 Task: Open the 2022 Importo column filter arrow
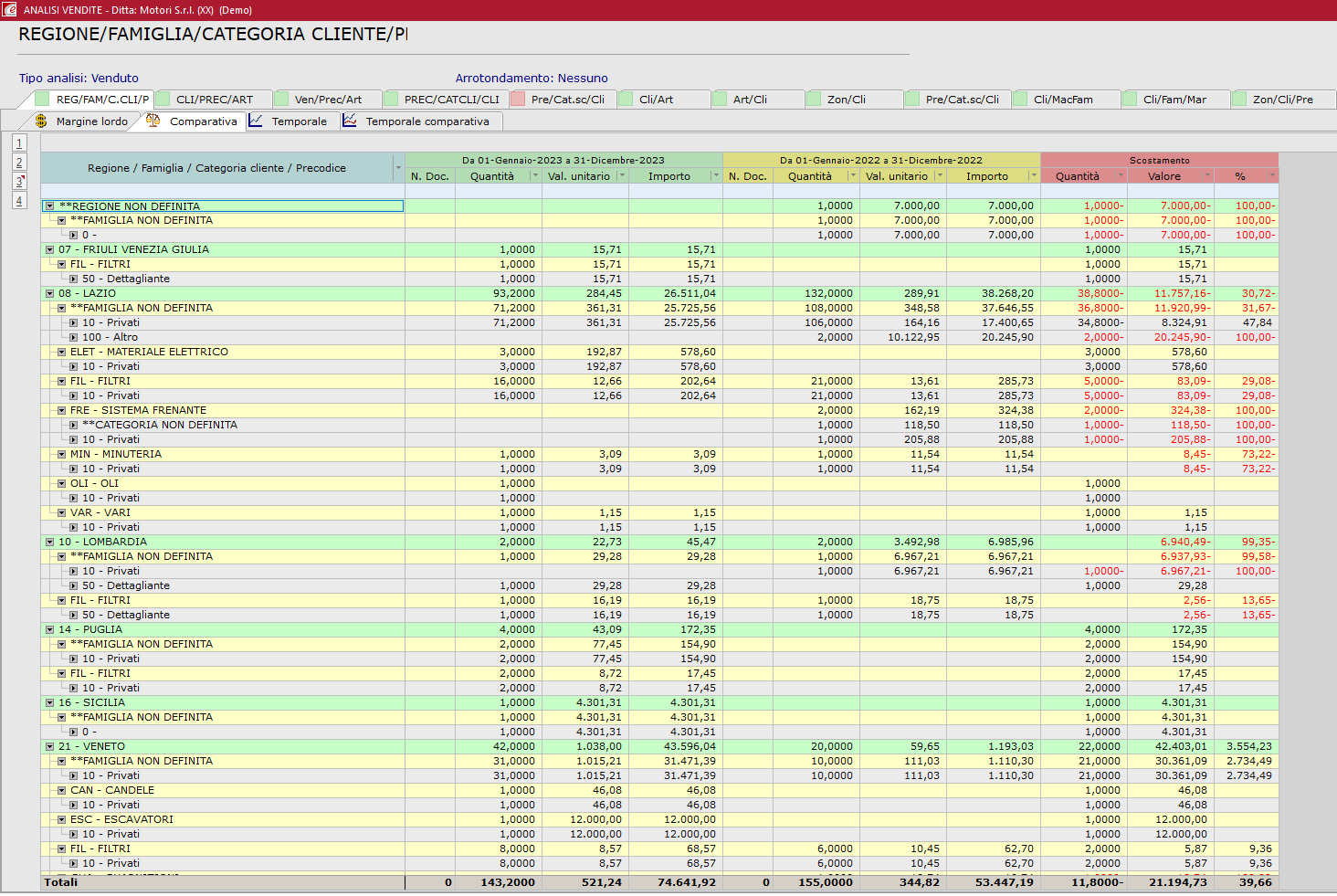(x=1033, y=176)
